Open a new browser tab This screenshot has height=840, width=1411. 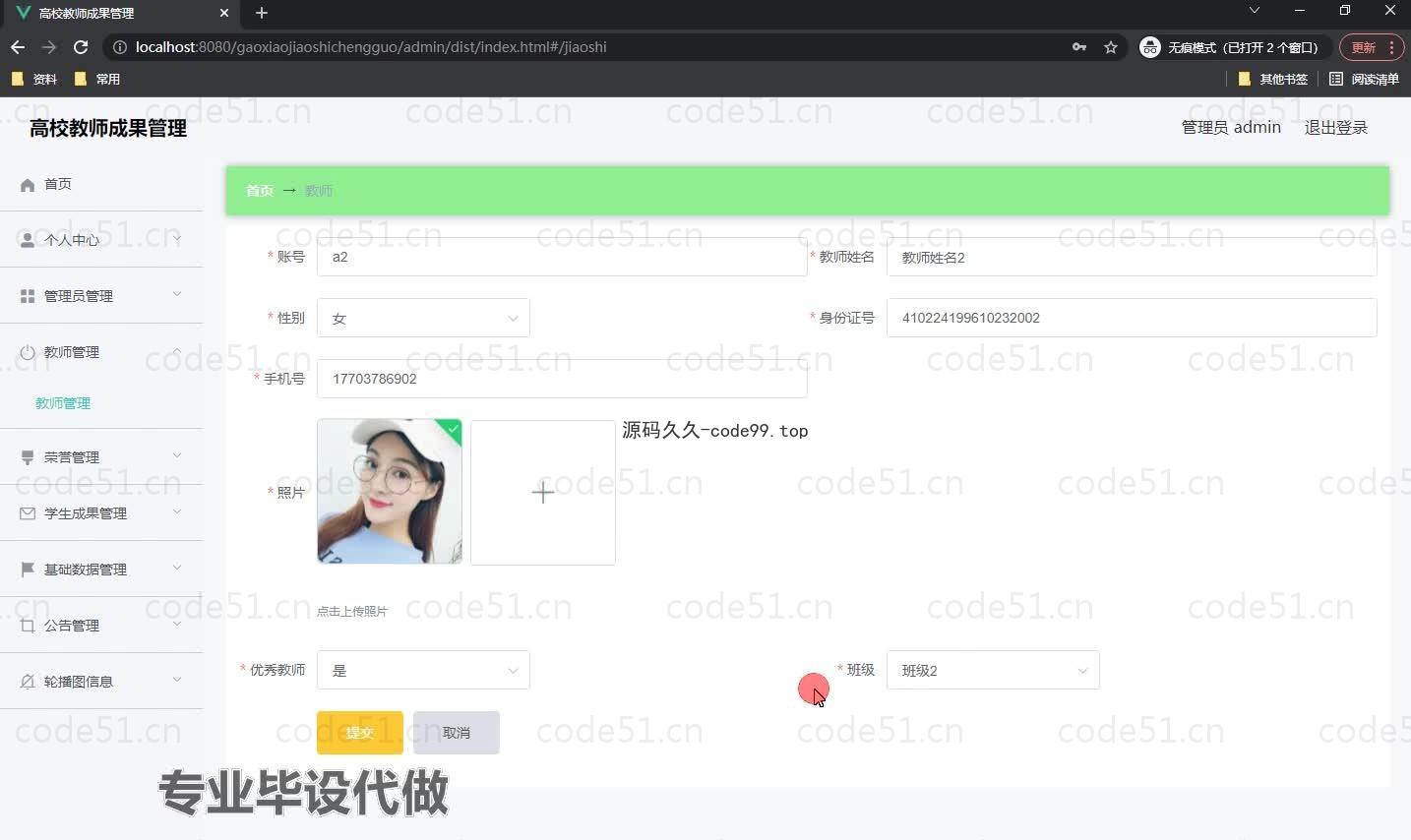tap(262, 13)
